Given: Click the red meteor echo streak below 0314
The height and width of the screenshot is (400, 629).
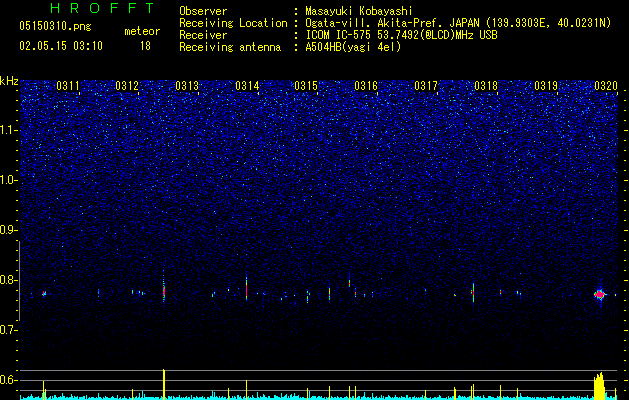Looking at the screenshot, I should coord(246,290).
